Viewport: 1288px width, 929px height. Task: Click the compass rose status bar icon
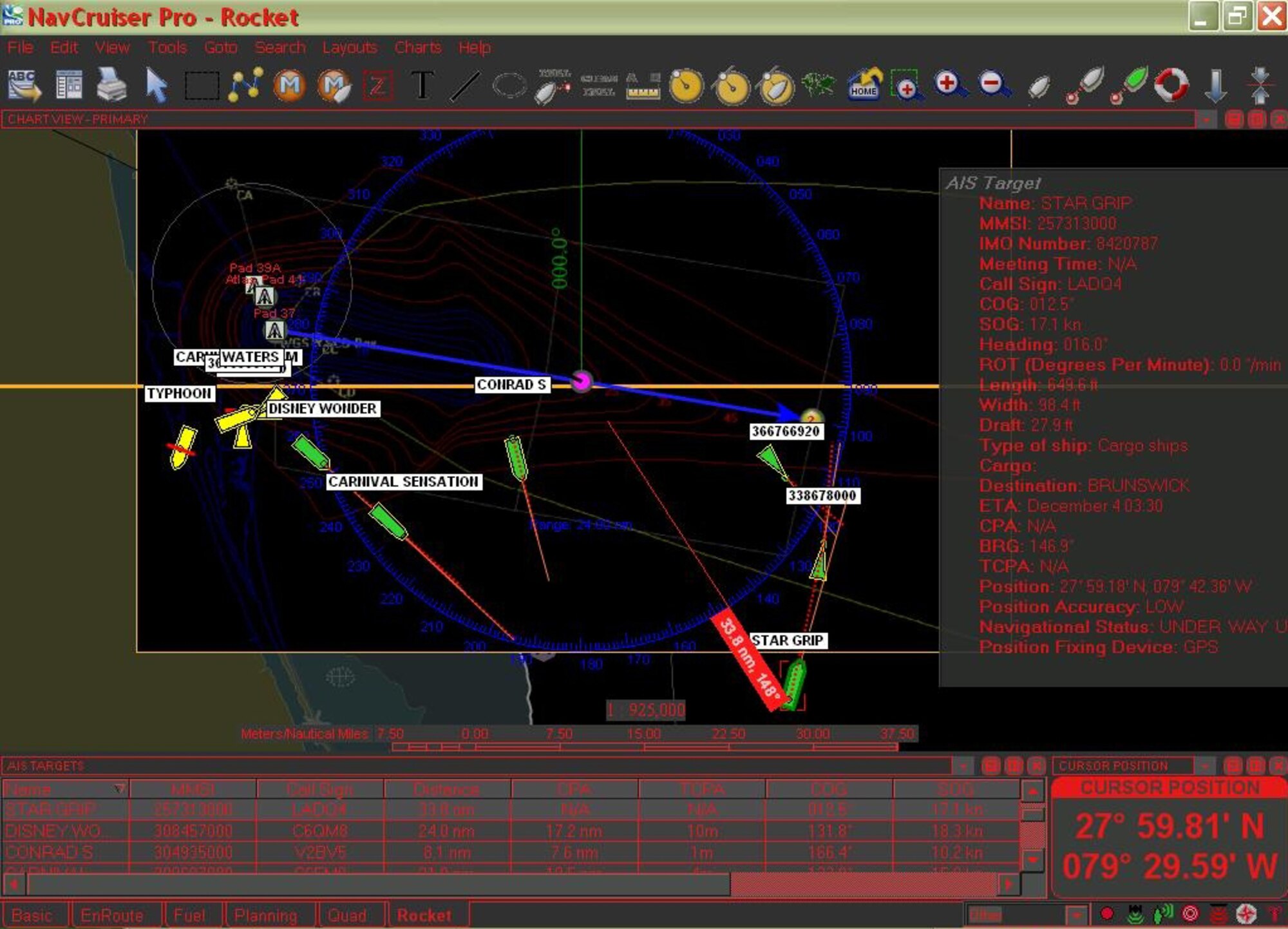pos(1246,914)
